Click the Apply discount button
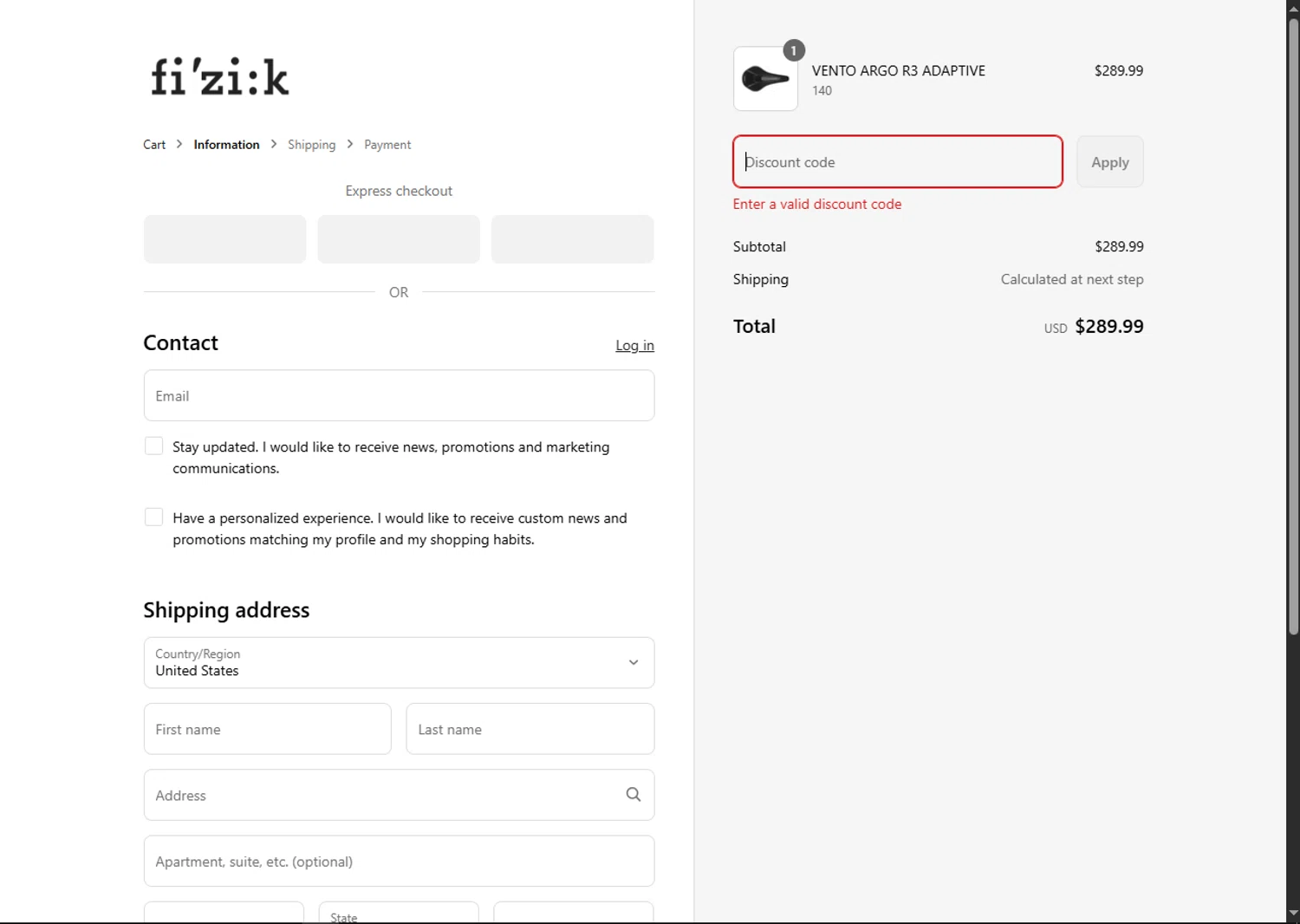 pos(1110,161)
